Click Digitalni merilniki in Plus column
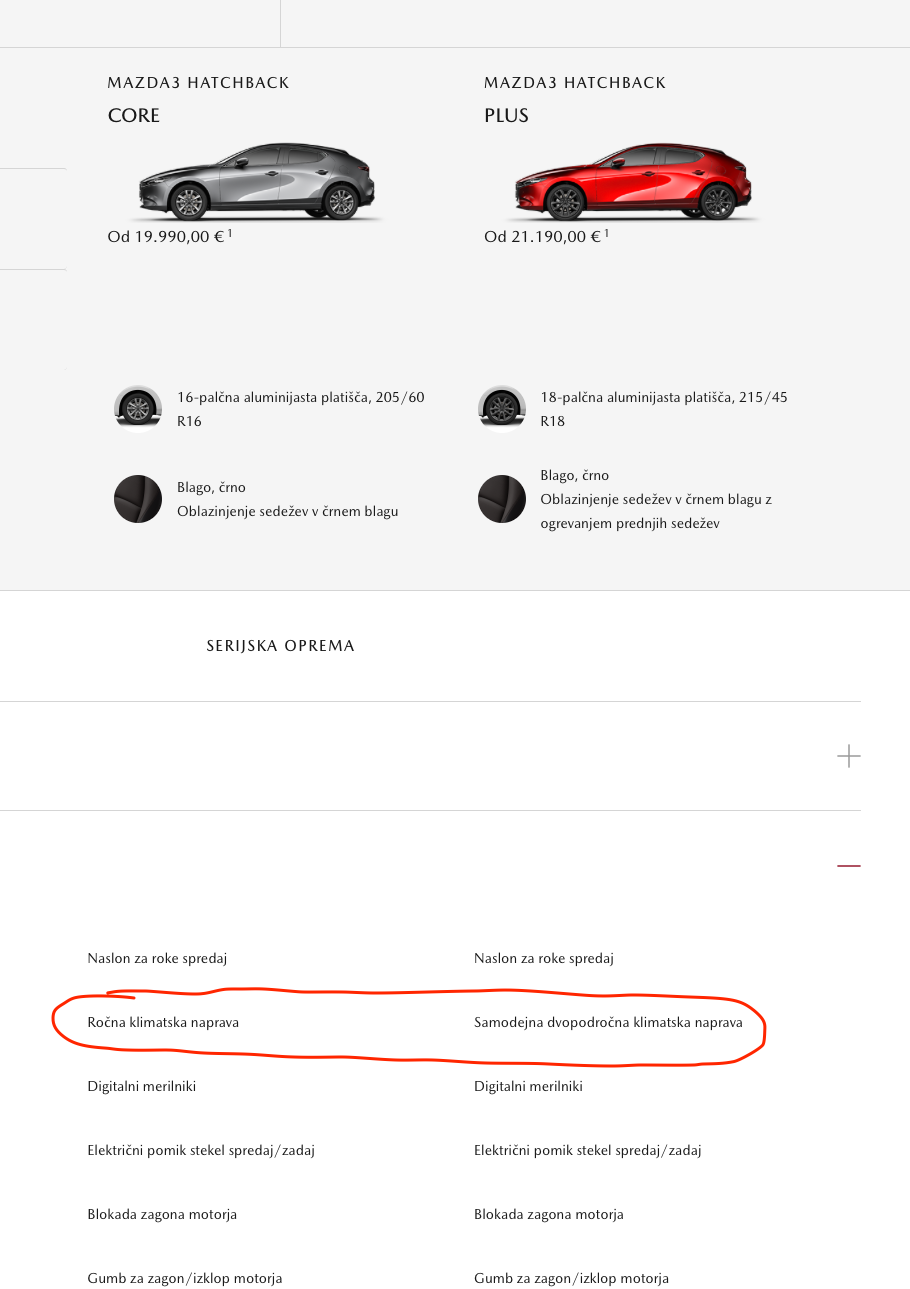 pos(528,1087)
